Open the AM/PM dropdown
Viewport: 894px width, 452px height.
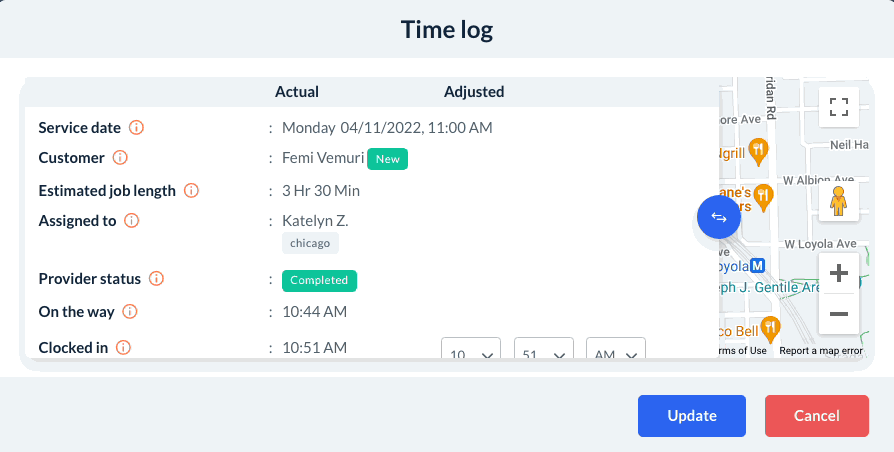pos(616,353)
